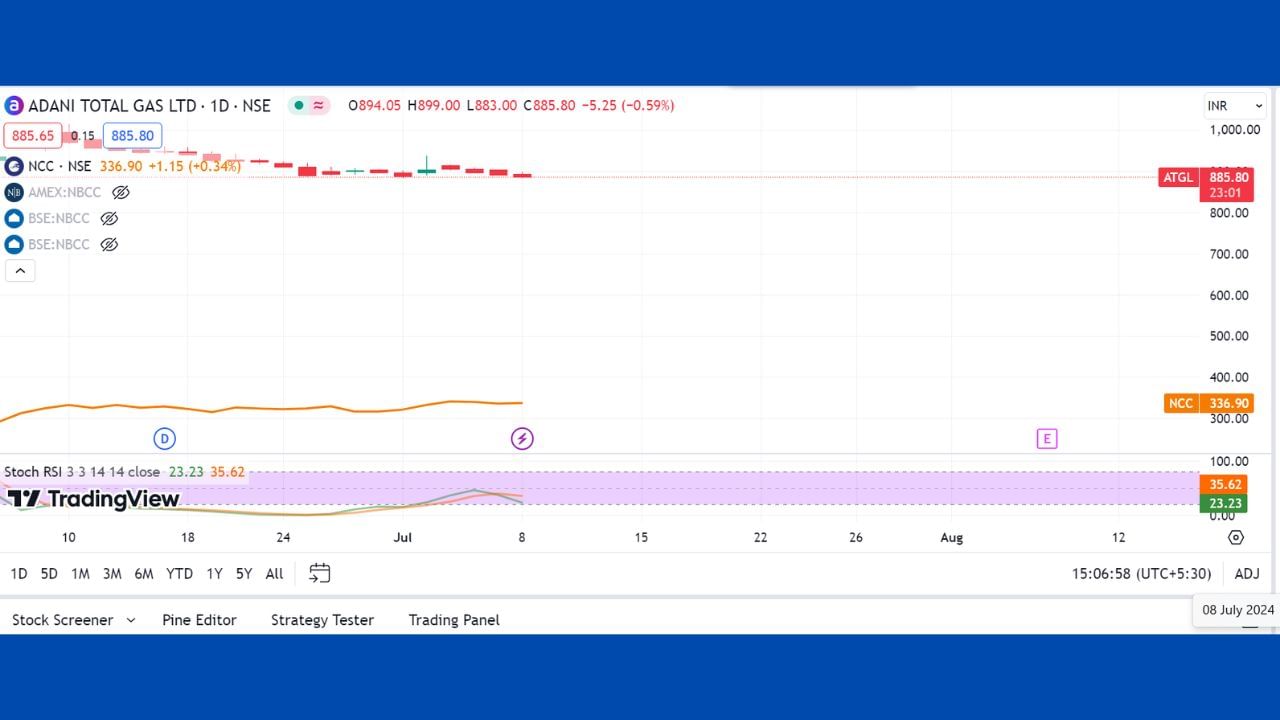Click the second BSE:NBCC logo icon
The height and width of the screenshot is (720, 1280).
14,244
